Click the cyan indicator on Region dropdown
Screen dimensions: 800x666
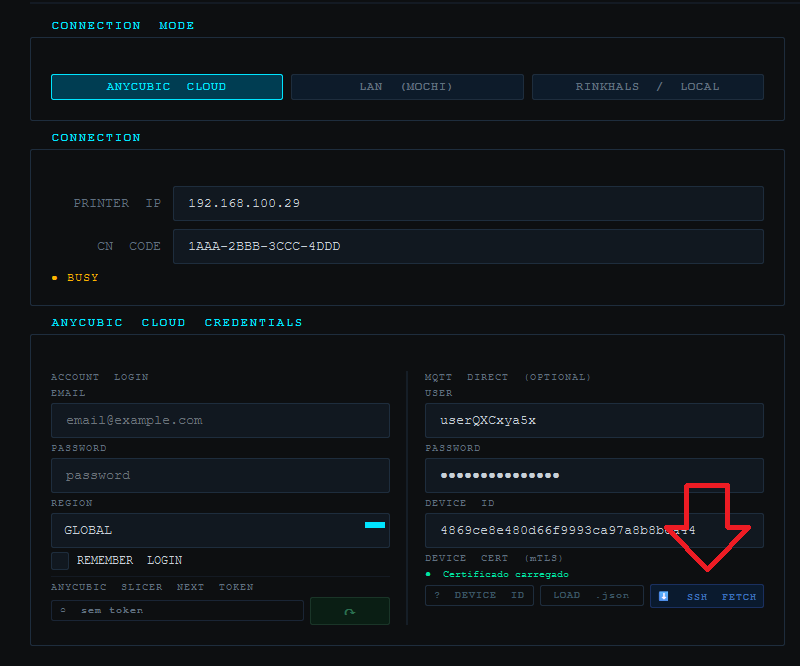tap(374, 525)
